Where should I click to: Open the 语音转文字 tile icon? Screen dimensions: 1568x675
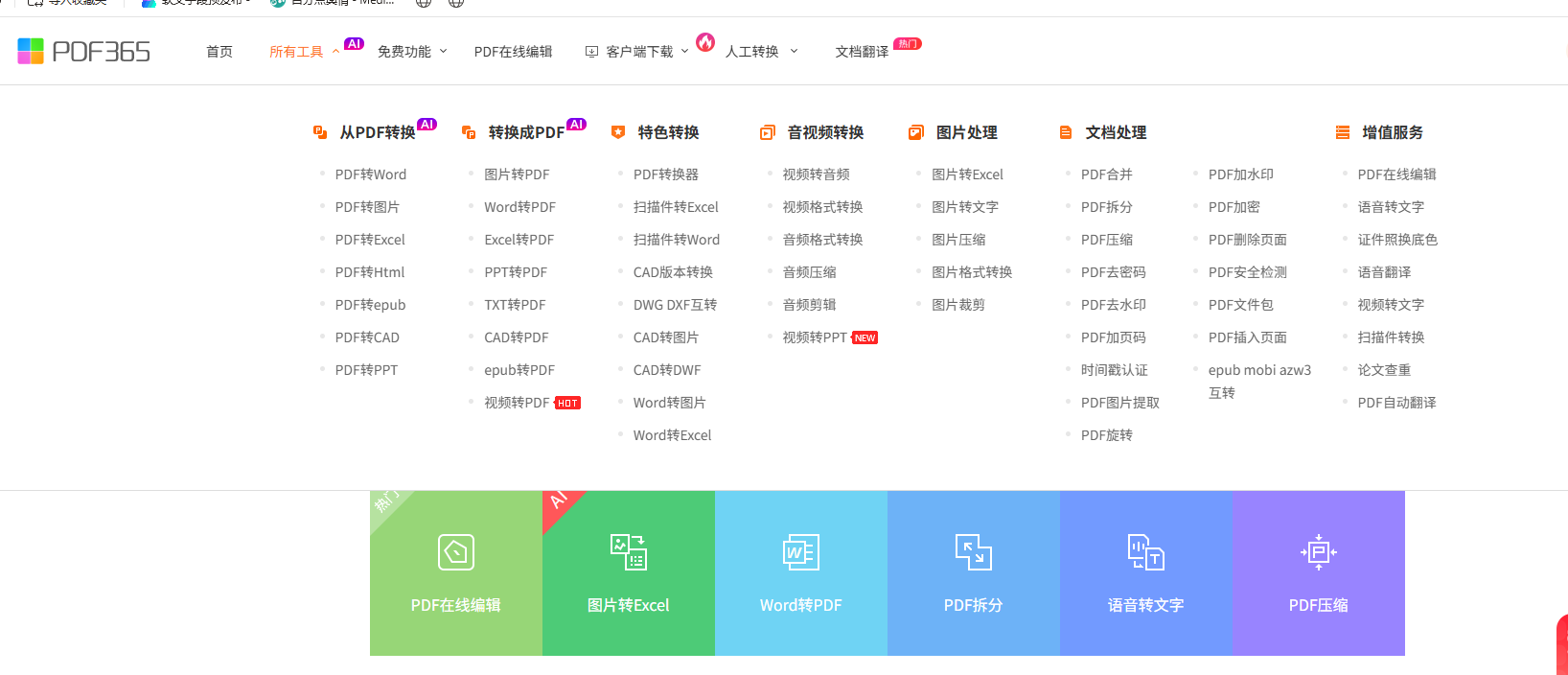[1146, 552]
